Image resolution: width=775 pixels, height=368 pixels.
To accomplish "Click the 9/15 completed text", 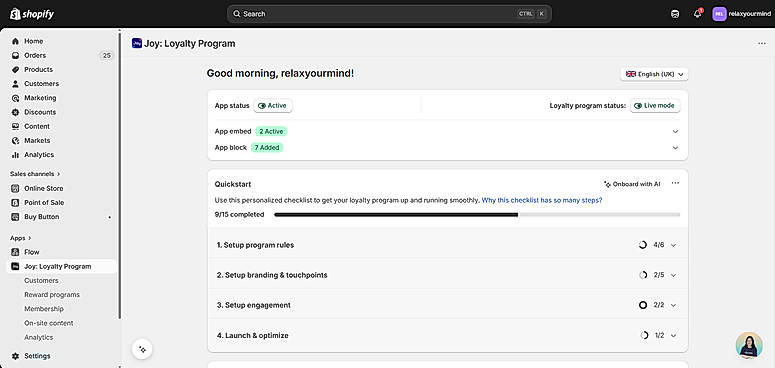I will pyautogui.click(x=239, y=215).
